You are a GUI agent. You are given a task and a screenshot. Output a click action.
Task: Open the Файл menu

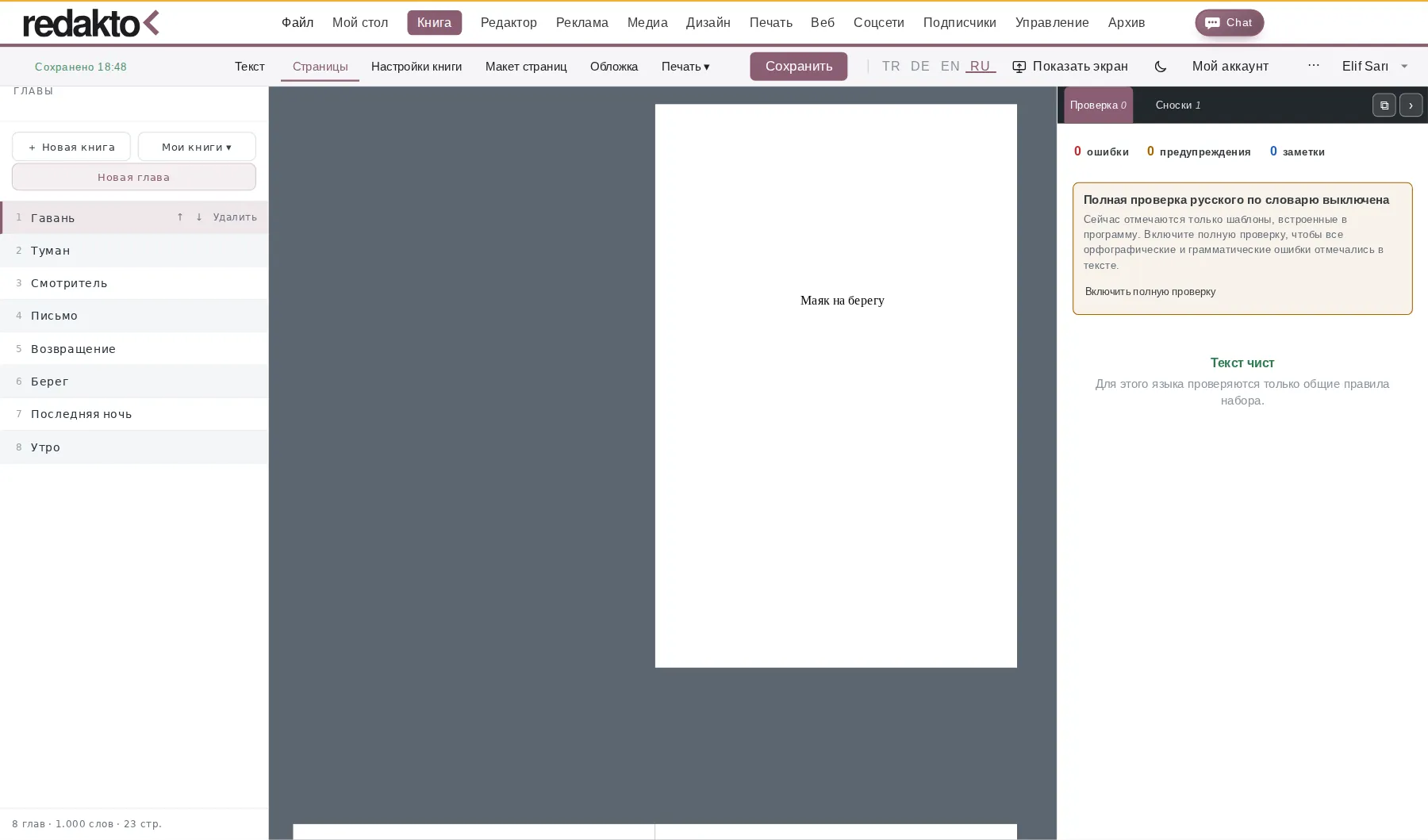[x=297, y=23]
